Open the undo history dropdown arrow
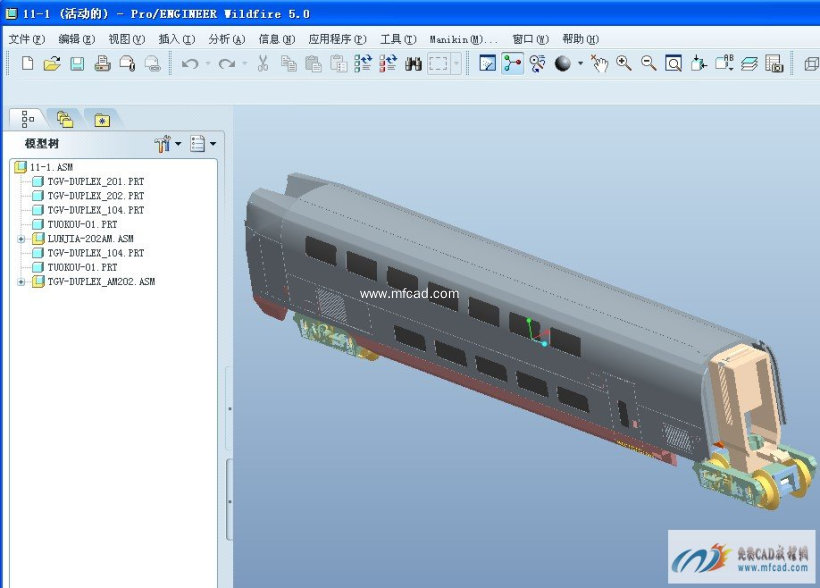 pyautogui.click(x=208, y=64)
